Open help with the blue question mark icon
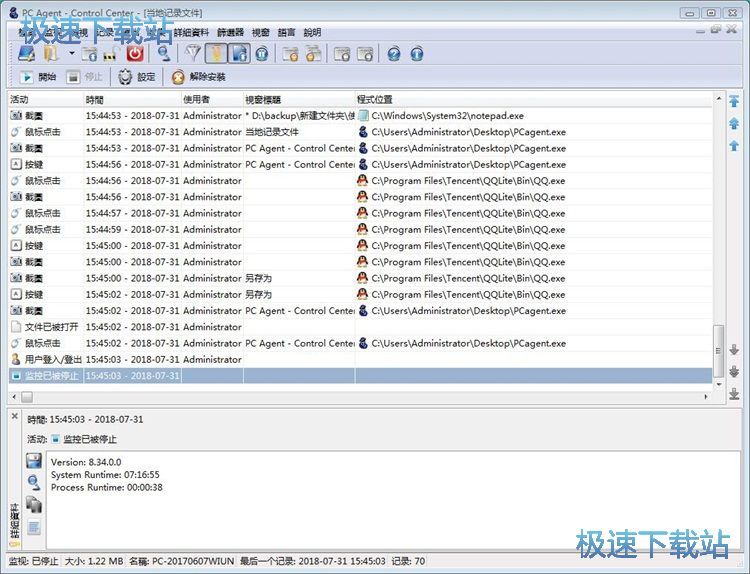 [x=394, y=54]
